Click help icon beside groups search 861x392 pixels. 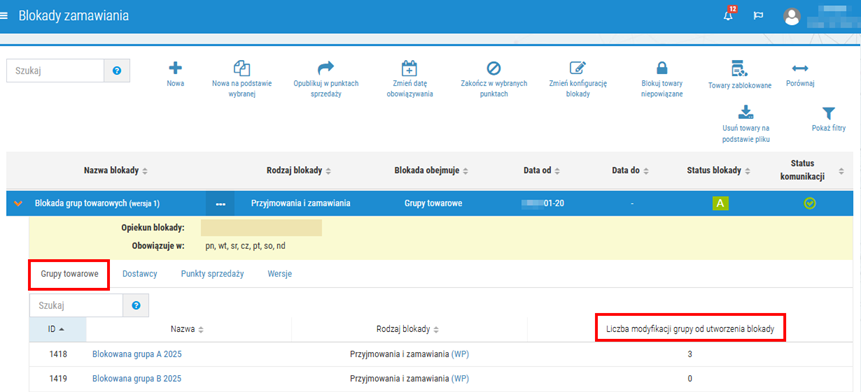point(136,306)
